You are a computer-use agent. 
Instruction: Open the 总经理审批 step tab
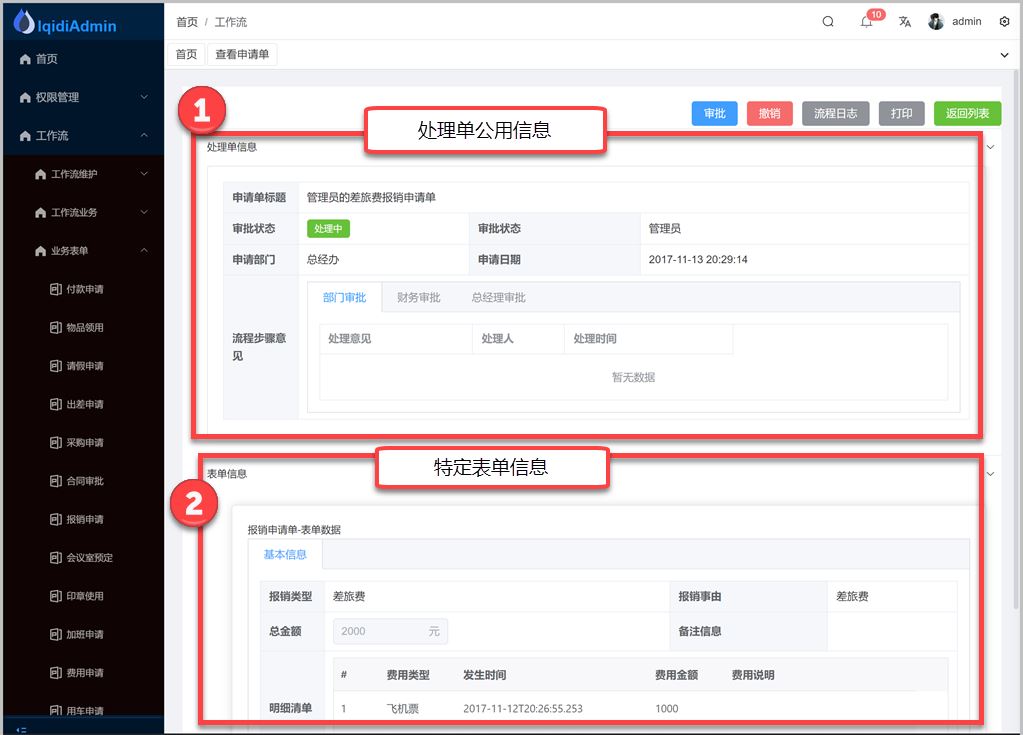[x=498, y=297]
